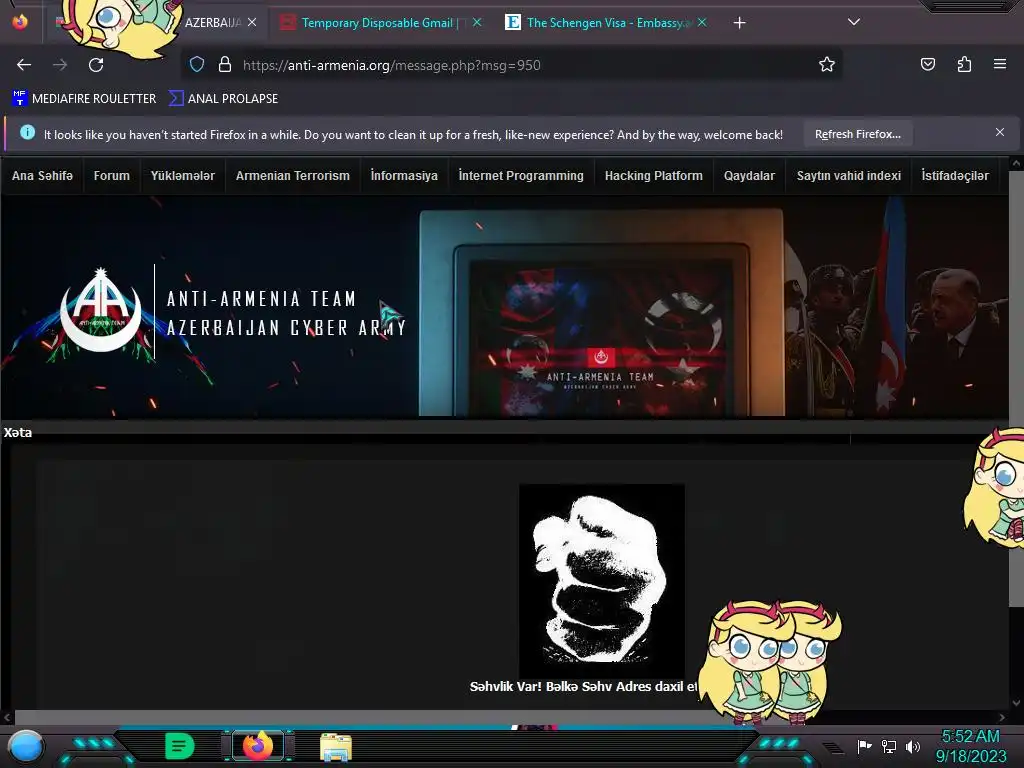Image resolution: width=1024 pixels, height=768 pixels.
Task: Open the volume speaker tray icon
Action: click(x=912, y=746)
